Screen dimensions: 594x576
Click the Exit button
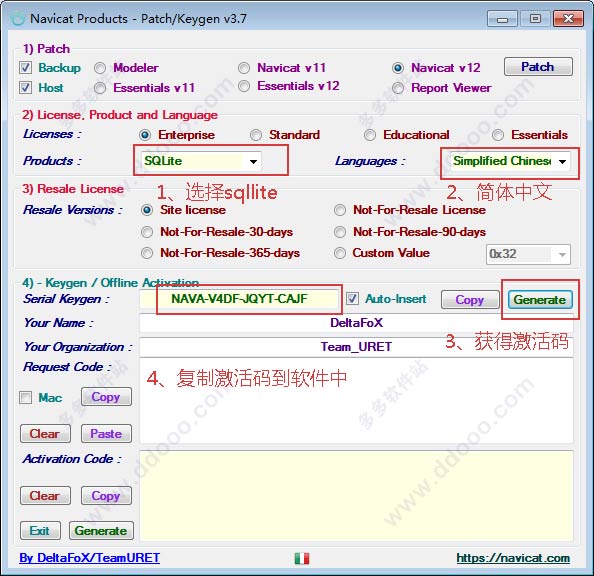coord(40,531)
